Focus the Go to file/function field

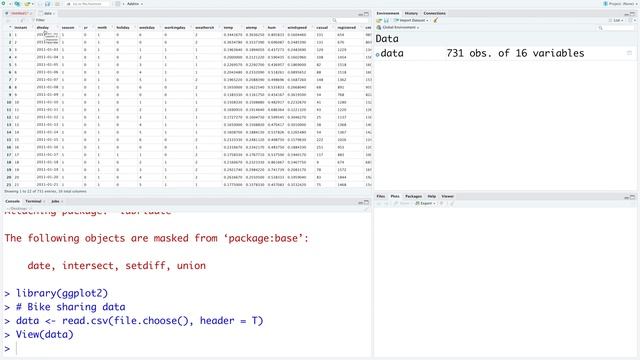88,4
